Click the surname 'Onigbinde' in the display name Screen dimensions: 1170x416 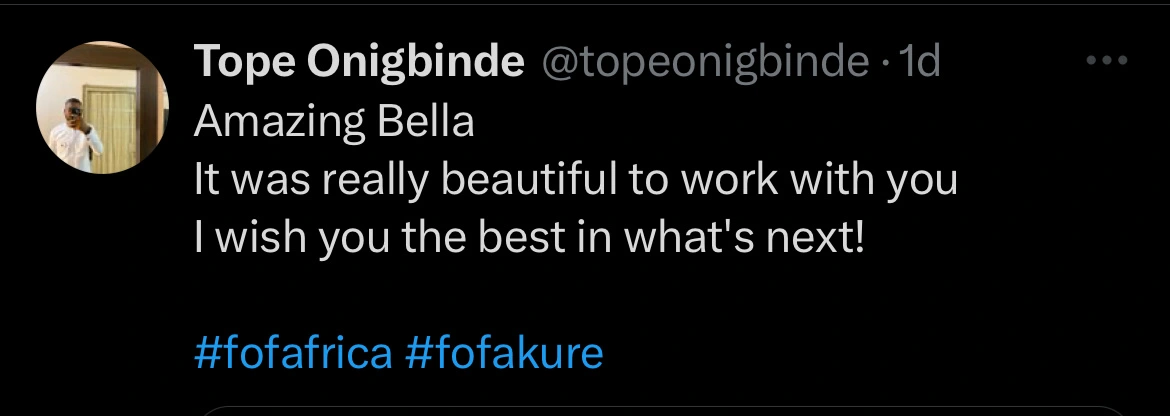tap(415, 63)
